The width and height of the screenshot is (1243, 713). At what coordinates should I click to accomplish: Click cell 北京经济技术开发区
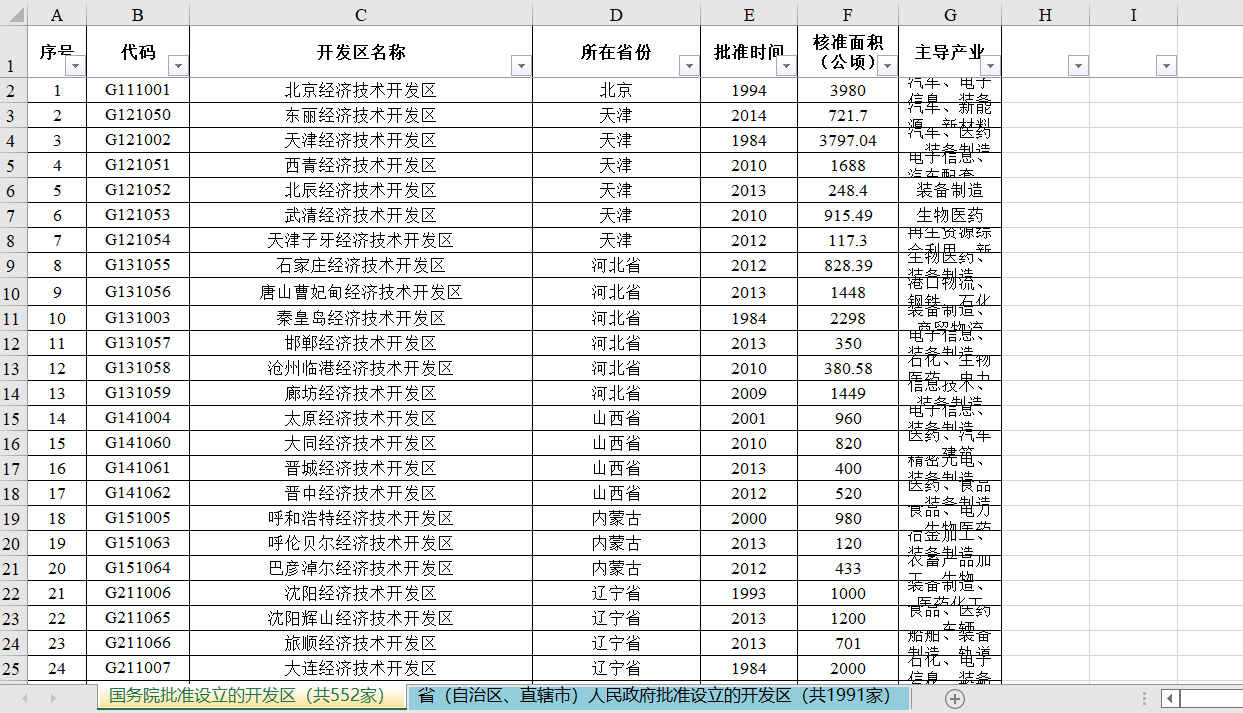[x=361, y=90]
